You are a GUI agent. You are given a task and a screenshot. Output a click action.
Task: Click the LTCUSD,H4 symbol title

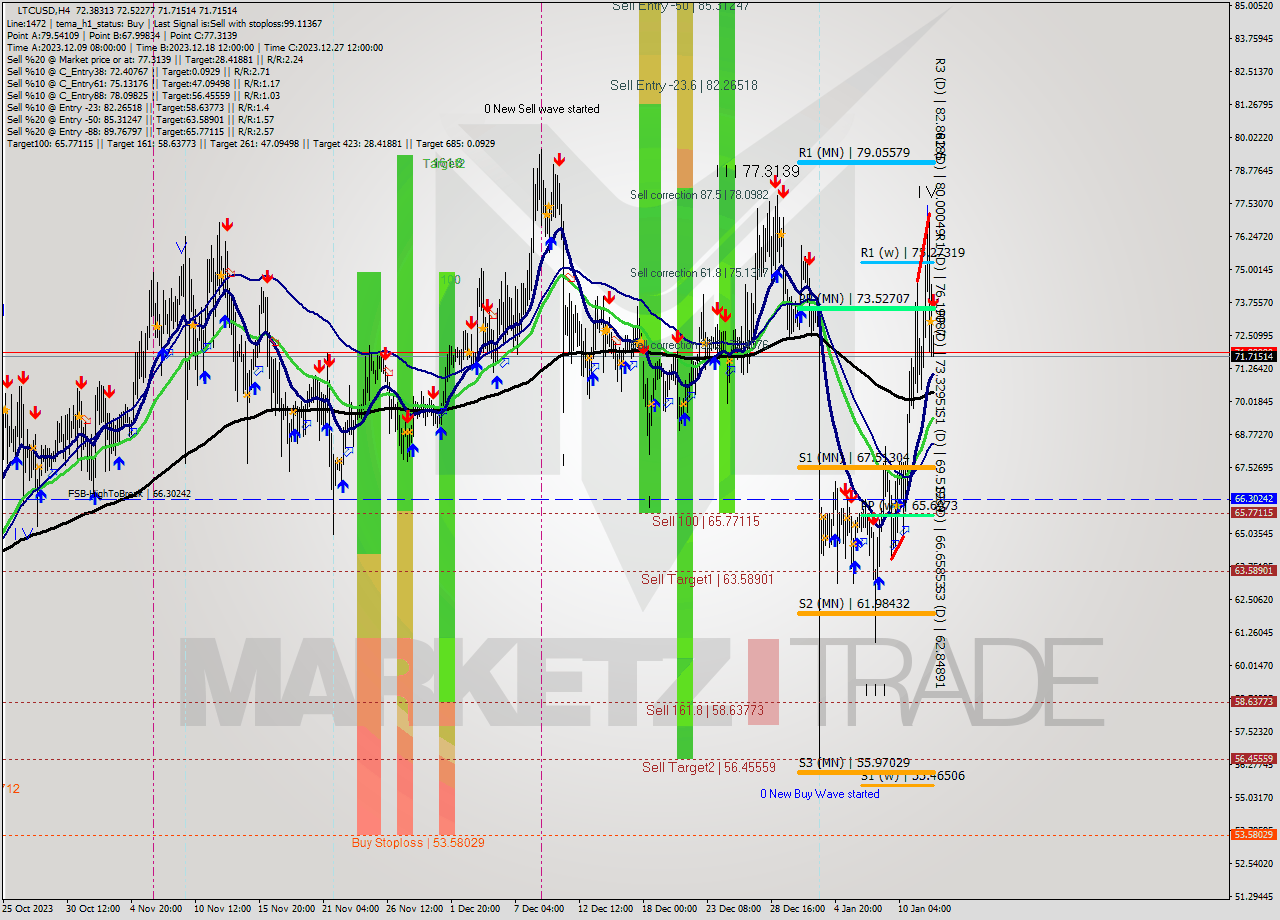44,10
